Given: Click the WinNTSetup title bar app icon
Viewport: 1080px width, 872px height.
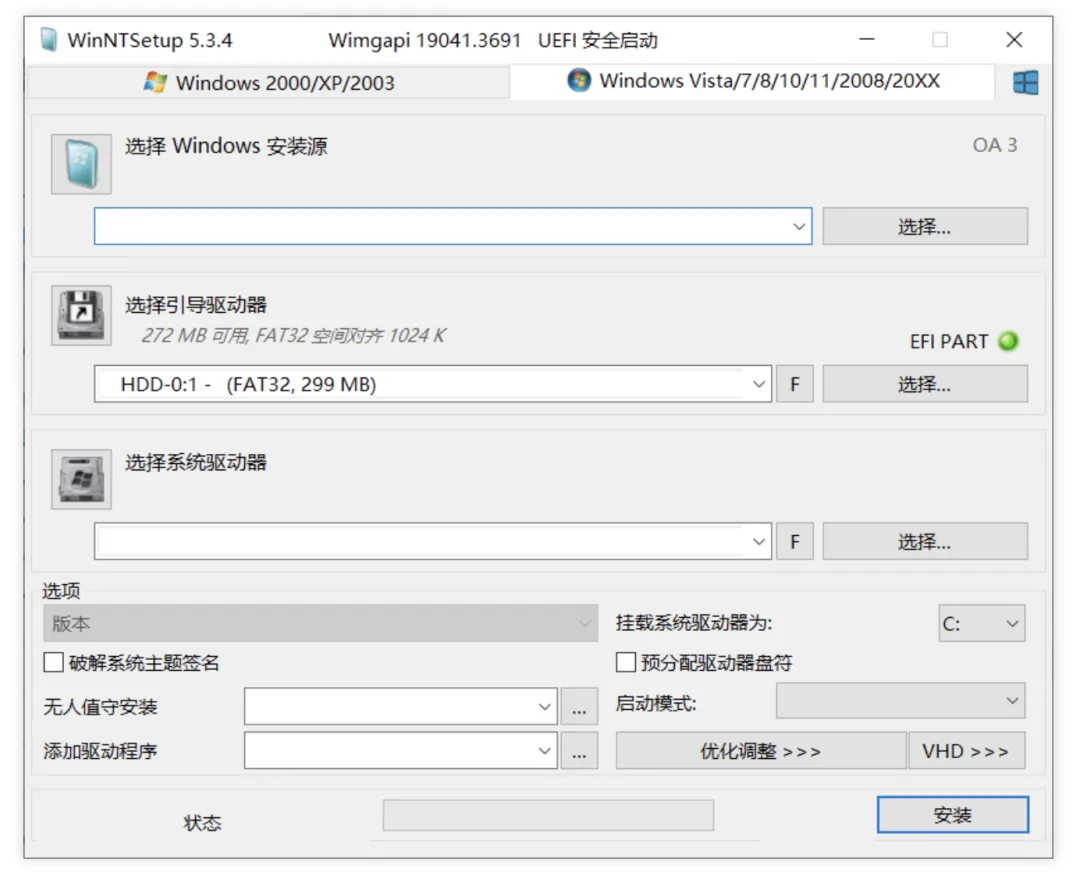Looking at the screenshot, I should click(48, 39).
